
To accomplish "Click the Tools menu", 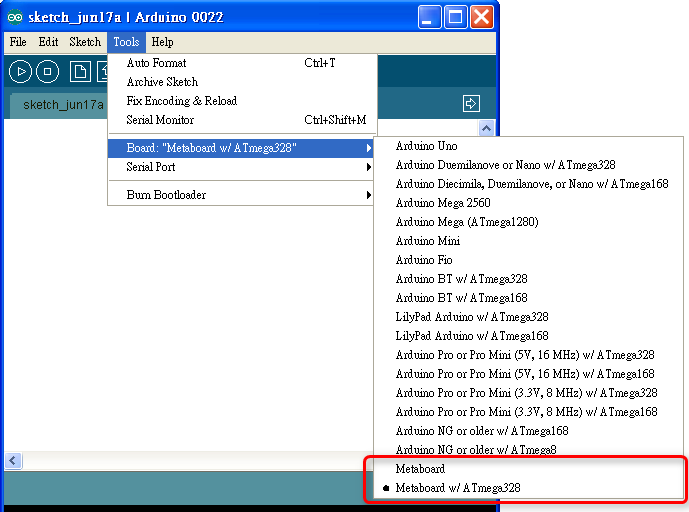I will coord(127,42).
